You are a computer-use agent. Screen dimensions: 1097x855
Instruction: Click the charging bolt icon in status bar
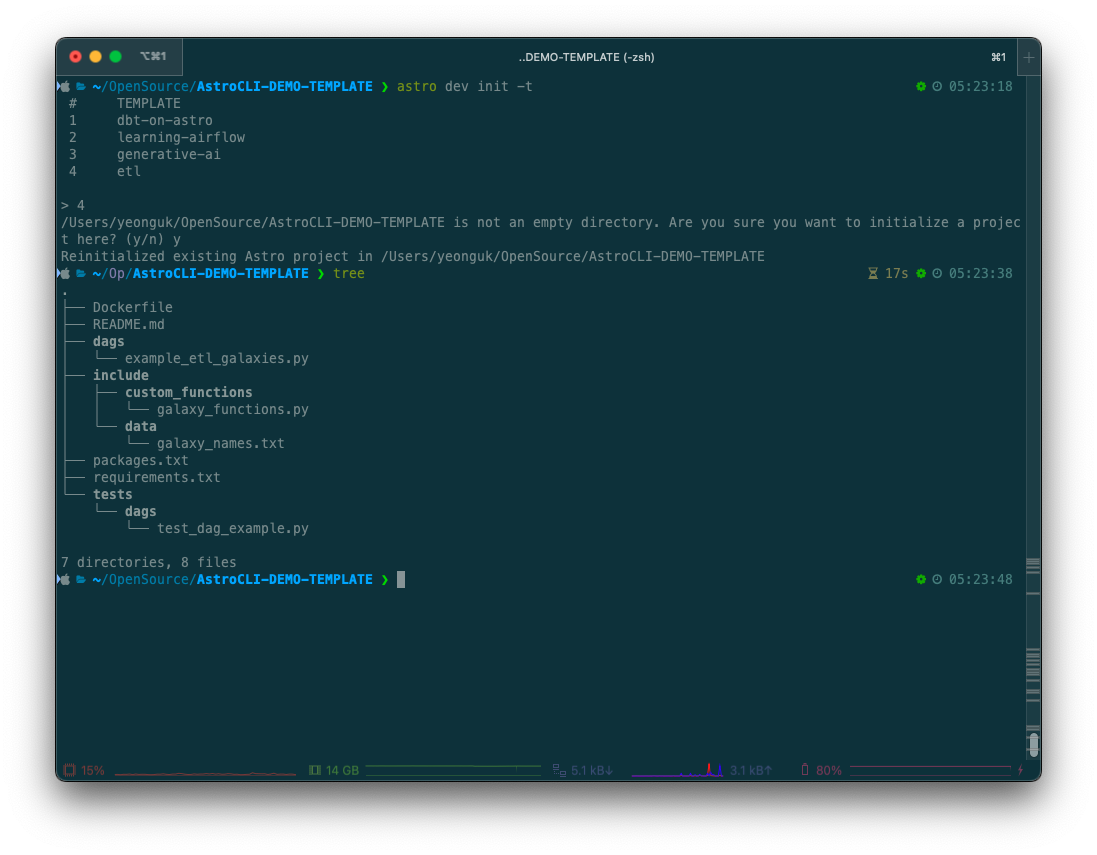coord(1021,770)
